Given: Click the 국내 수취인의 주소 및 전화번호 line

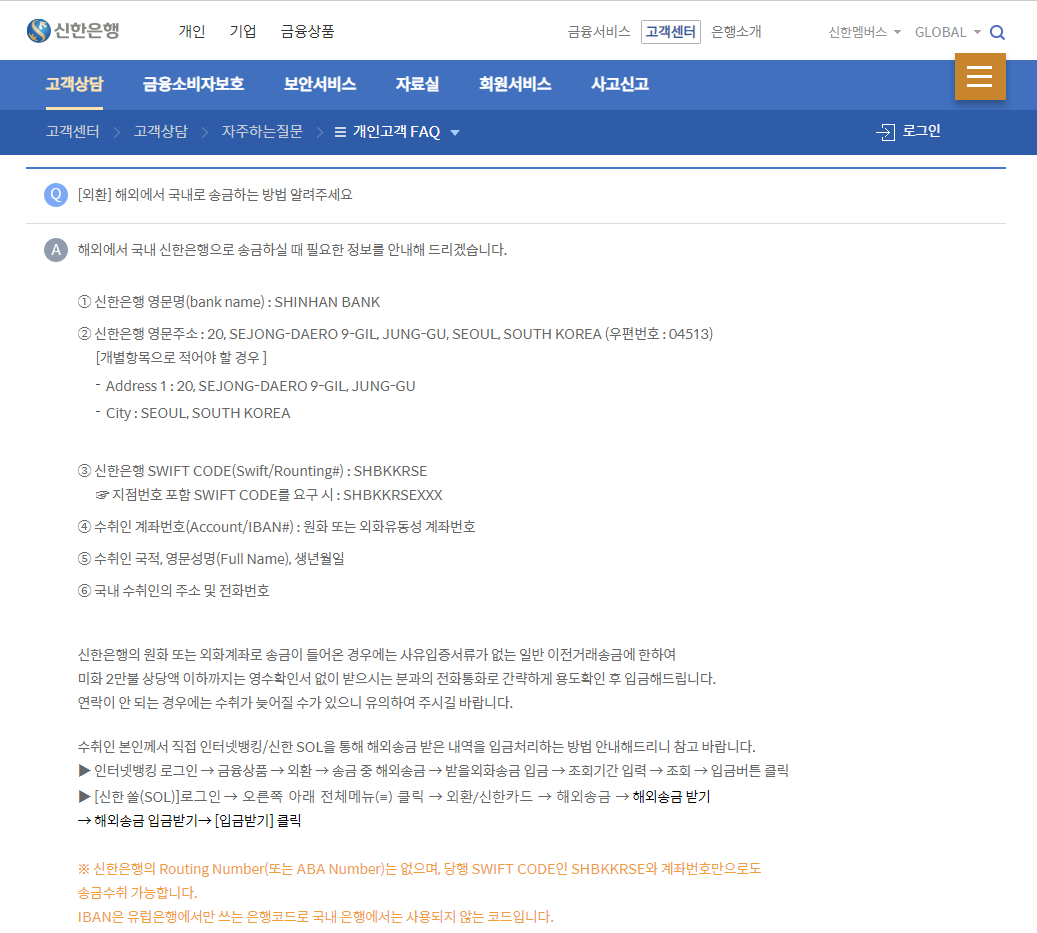Looking at the screenshot, I should (173, 590).
